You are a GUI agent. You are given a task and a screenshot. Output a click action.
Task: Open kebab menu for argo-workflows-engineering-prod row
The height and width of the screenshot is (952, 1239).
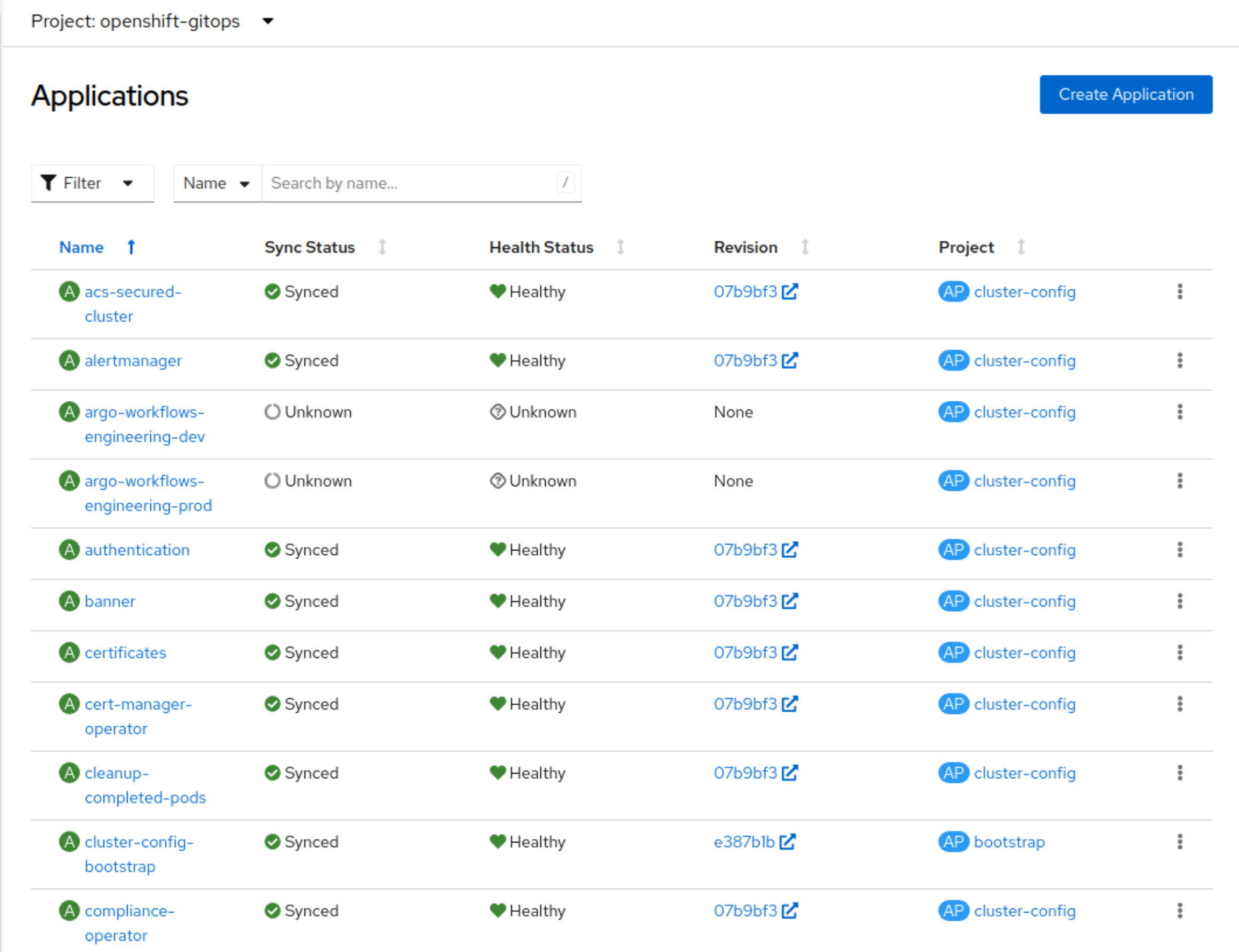[1180, 481]
